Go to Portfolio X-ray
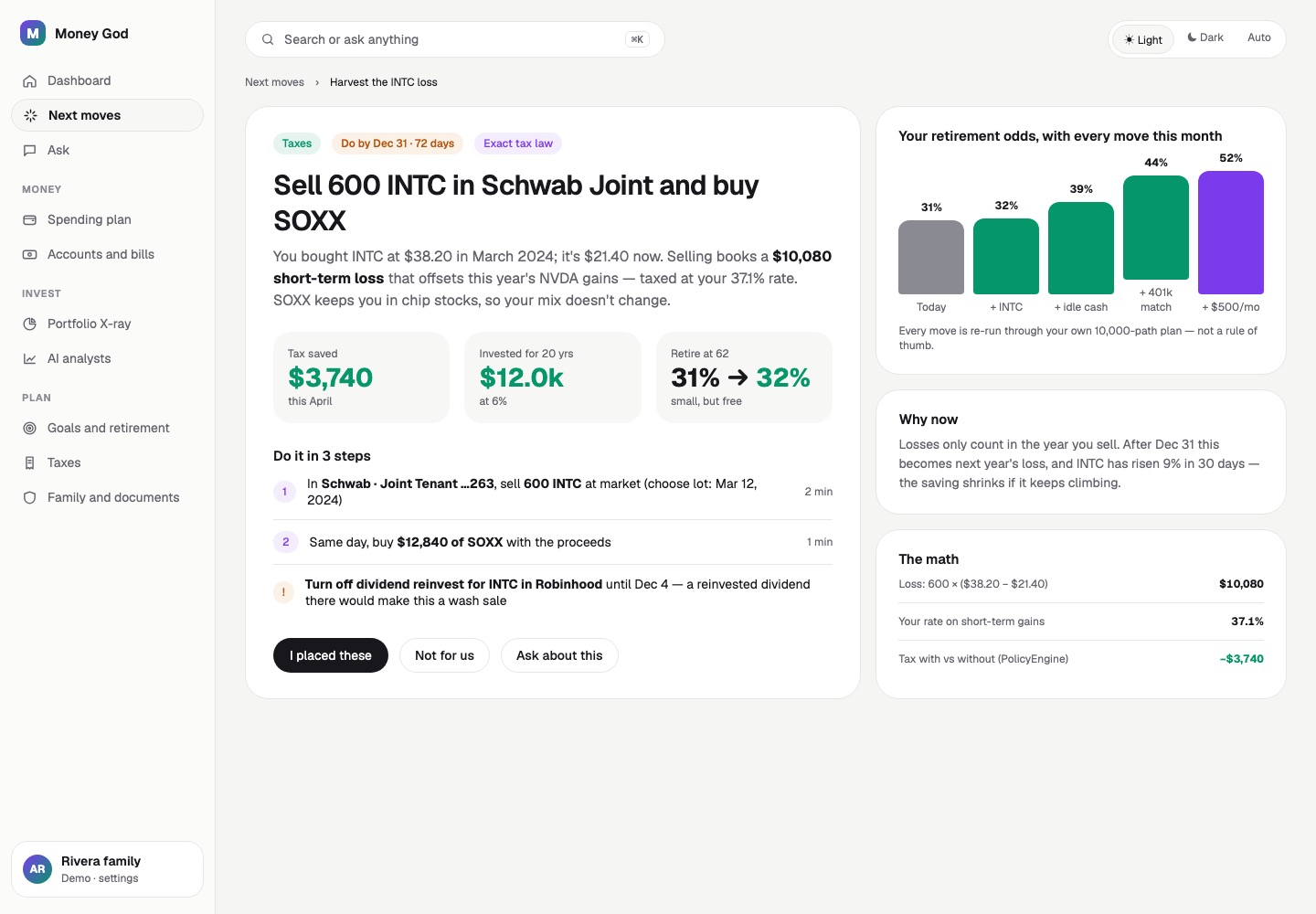Image resolution: width=1316 pixels, height=914 pixels. [x=107, y=324]
